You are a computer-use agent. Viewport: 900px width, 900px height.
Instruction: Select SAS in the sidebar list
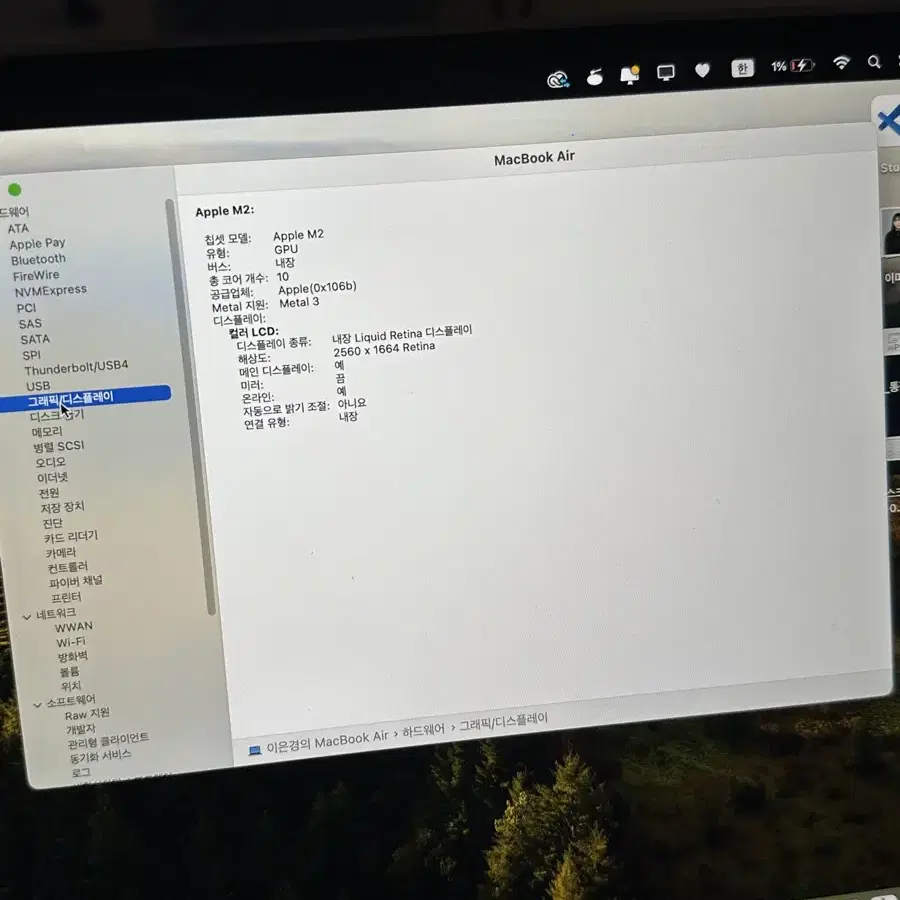(x=30, y=324)
